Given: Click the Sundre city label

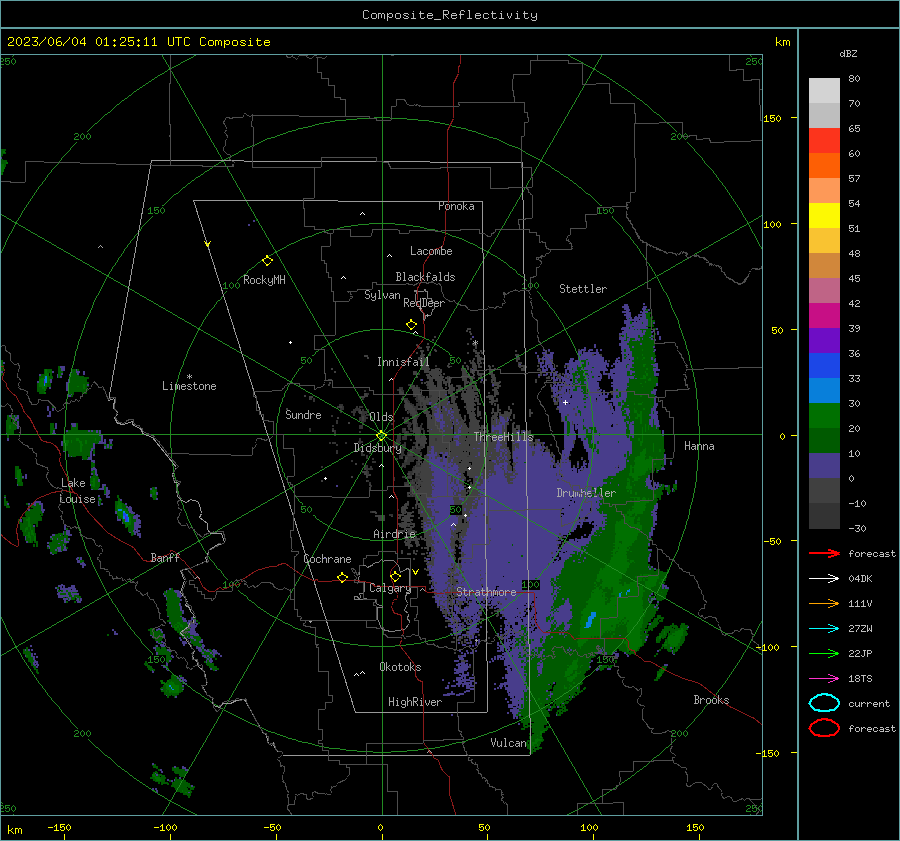Looking at the screenshot, I should pos(303,414).
